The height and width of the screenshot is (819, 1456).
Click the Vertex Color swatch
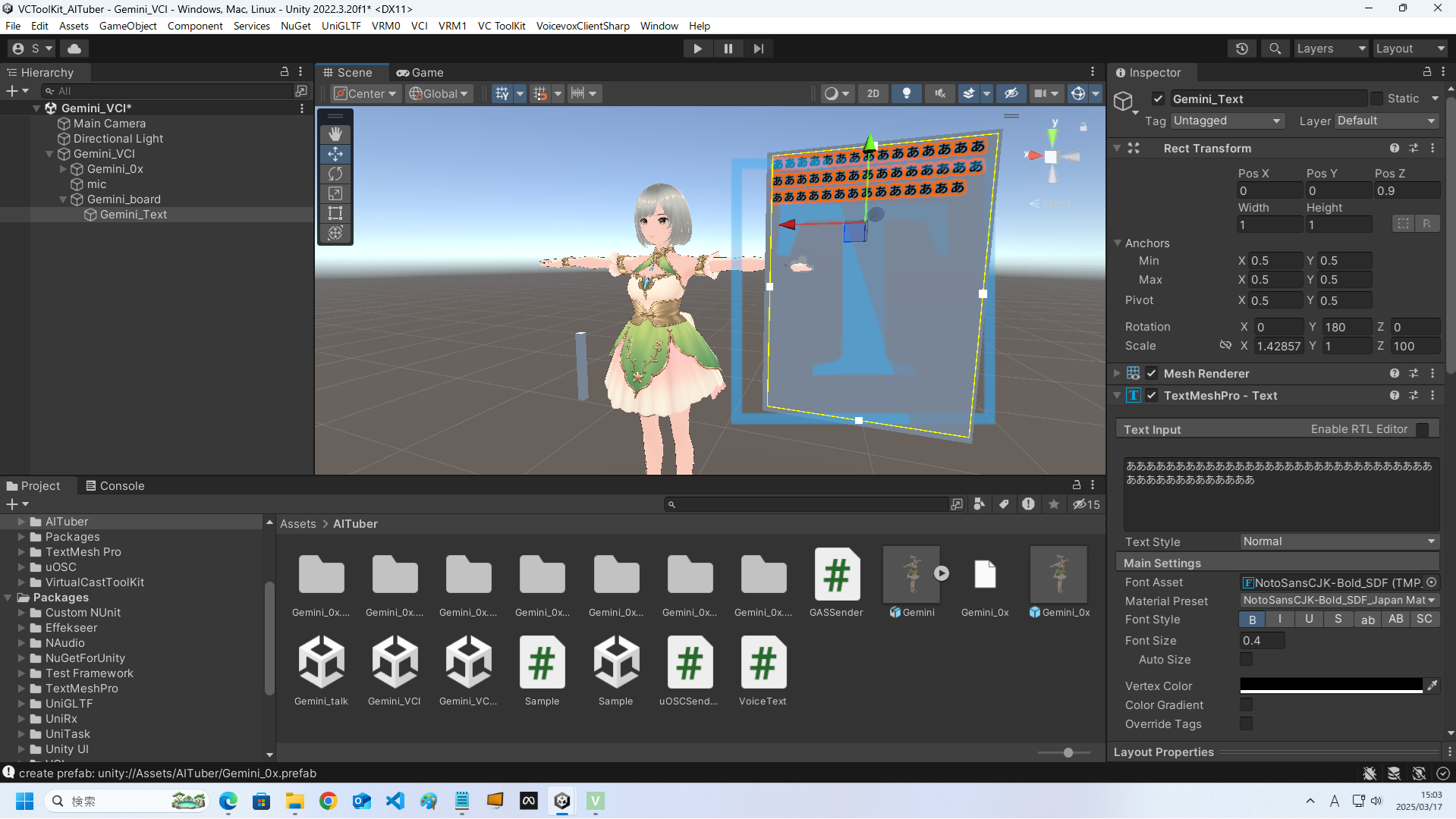pyautogui.click(x=1331, y=686)
